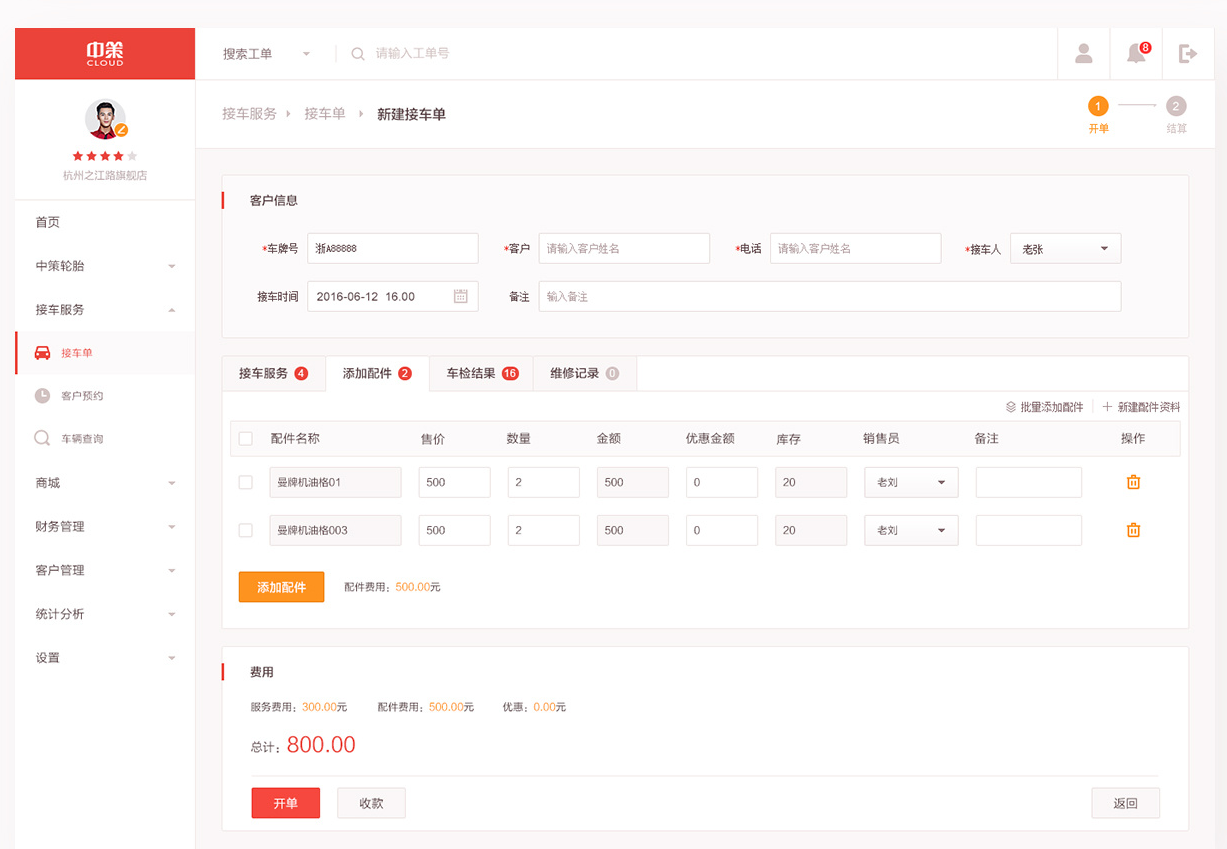Click the red 开单 button

pos(285,803)
